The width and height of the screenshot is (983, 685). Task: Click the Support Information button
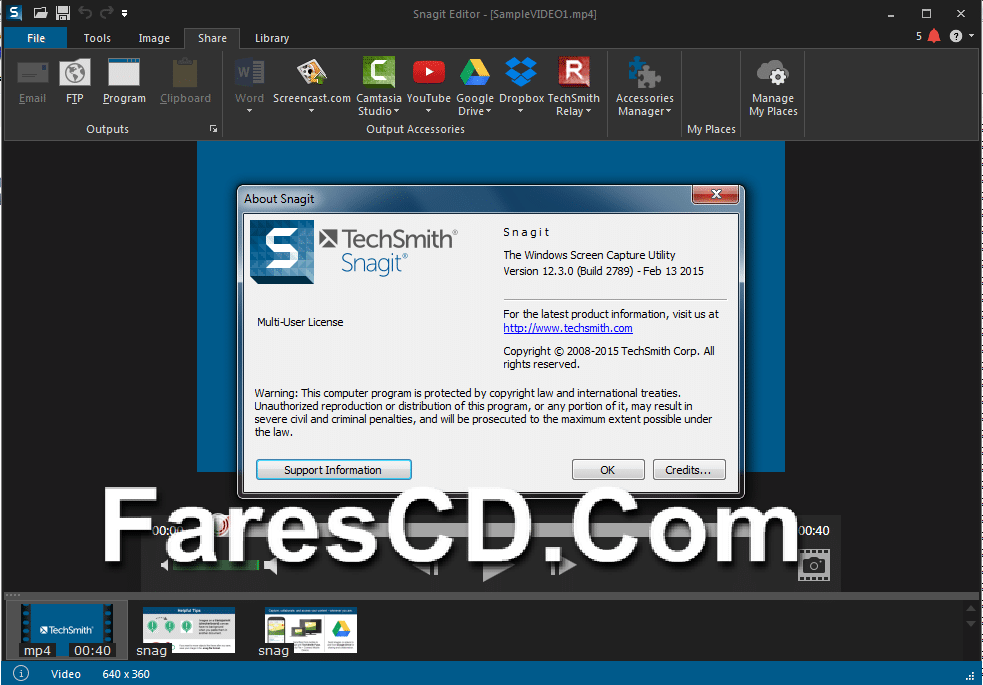click(333, 469)
